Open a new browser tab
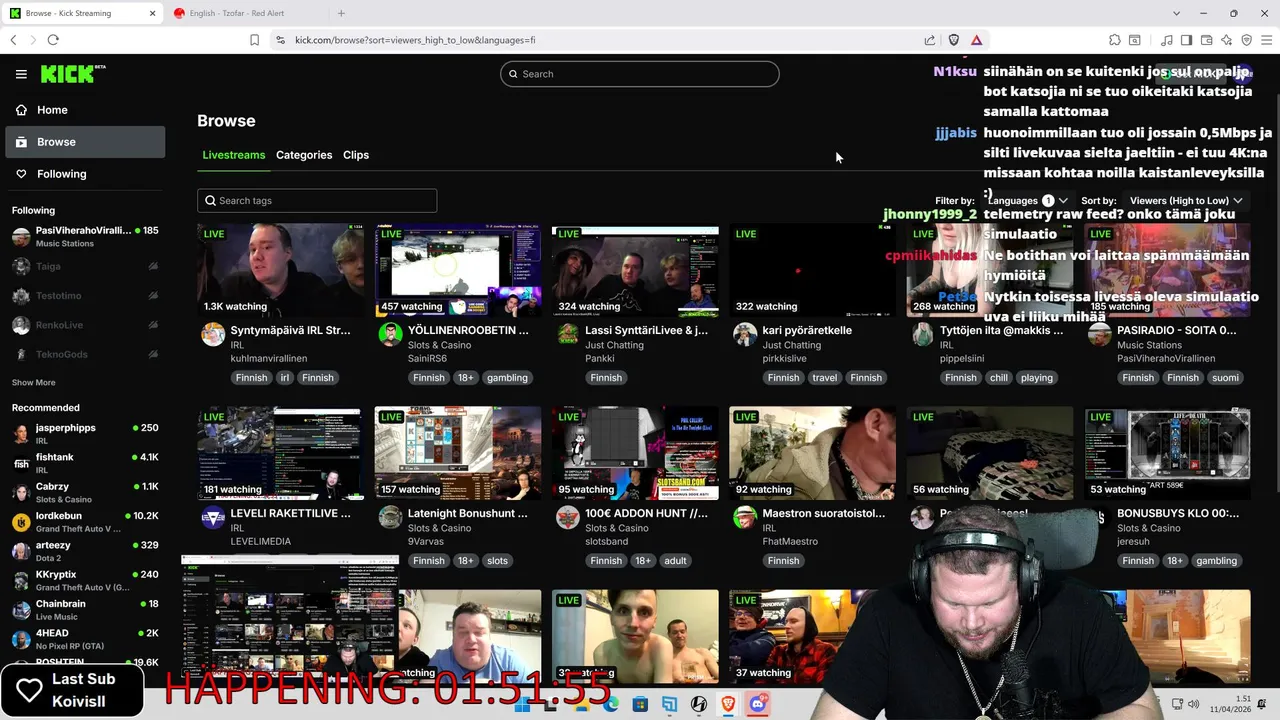 [341, 13]
